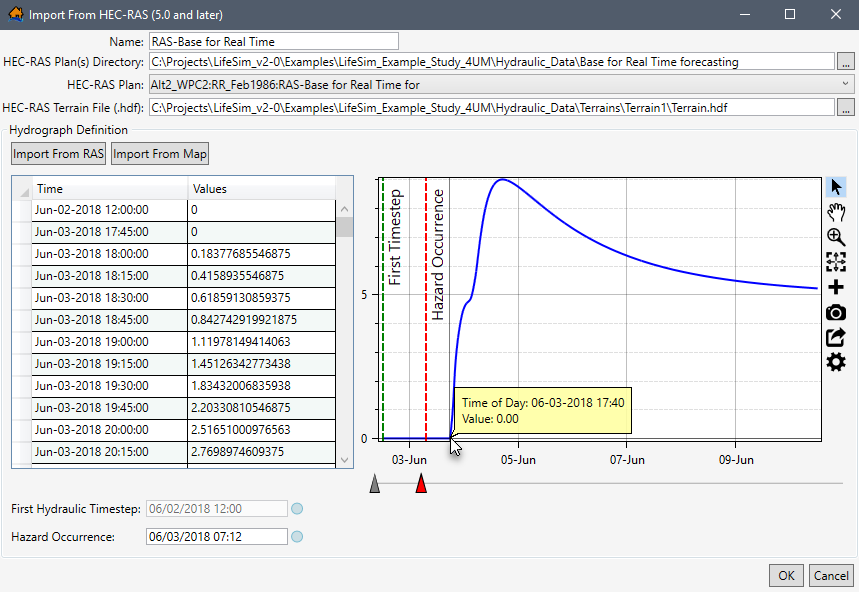This screenshot has height=592, width=859.
Task: Toggle the indicator beside First Hydraulic Timestep
Action: tap(296, 508)
